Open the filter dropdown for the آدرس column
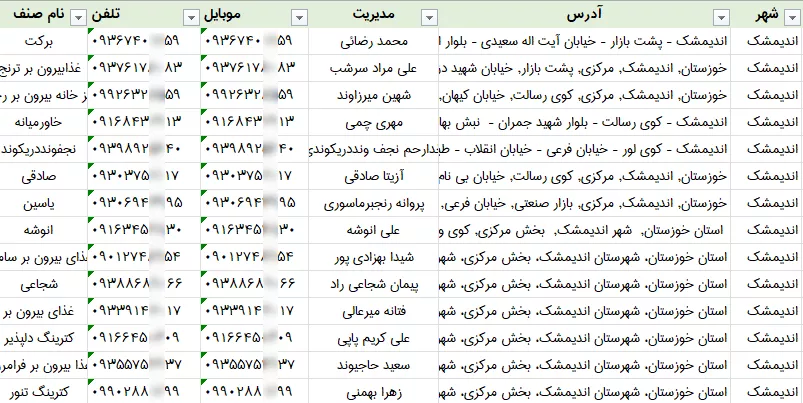 [721, 18]
